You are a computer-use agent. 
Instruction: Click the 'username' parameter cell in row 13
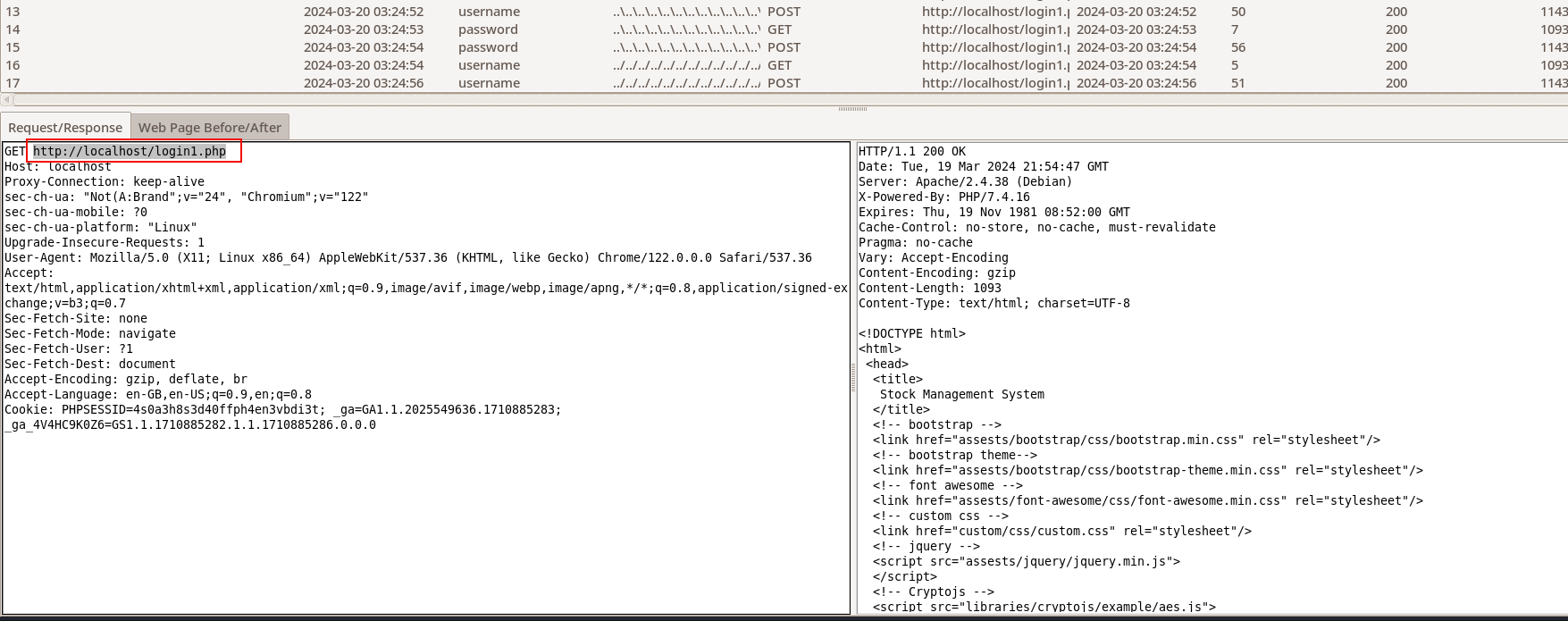[x=489, y=12]
